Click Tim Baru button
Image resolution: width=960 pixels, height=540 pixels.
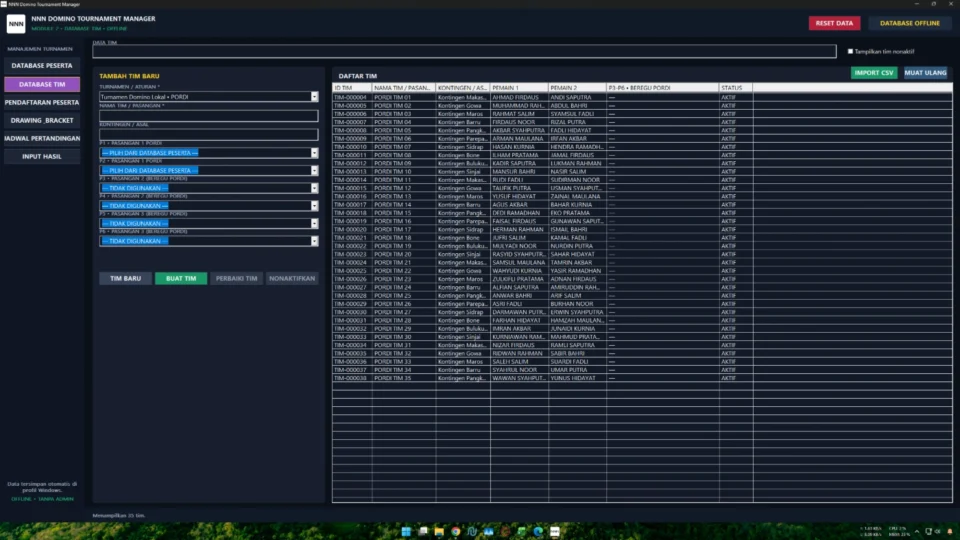[126, 279]
